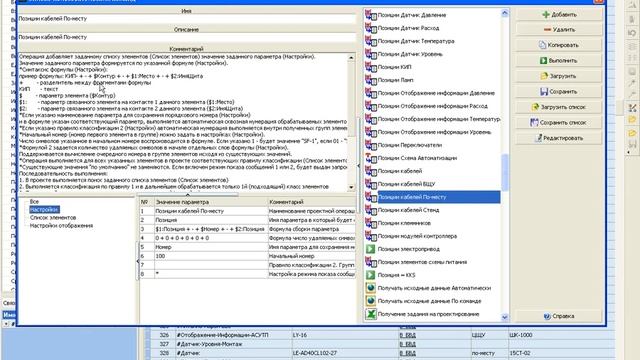The height and width of the screenshot is (360, 640).
Task: Click icon next to Позиции КИП
Action: (x=371, y=67)
